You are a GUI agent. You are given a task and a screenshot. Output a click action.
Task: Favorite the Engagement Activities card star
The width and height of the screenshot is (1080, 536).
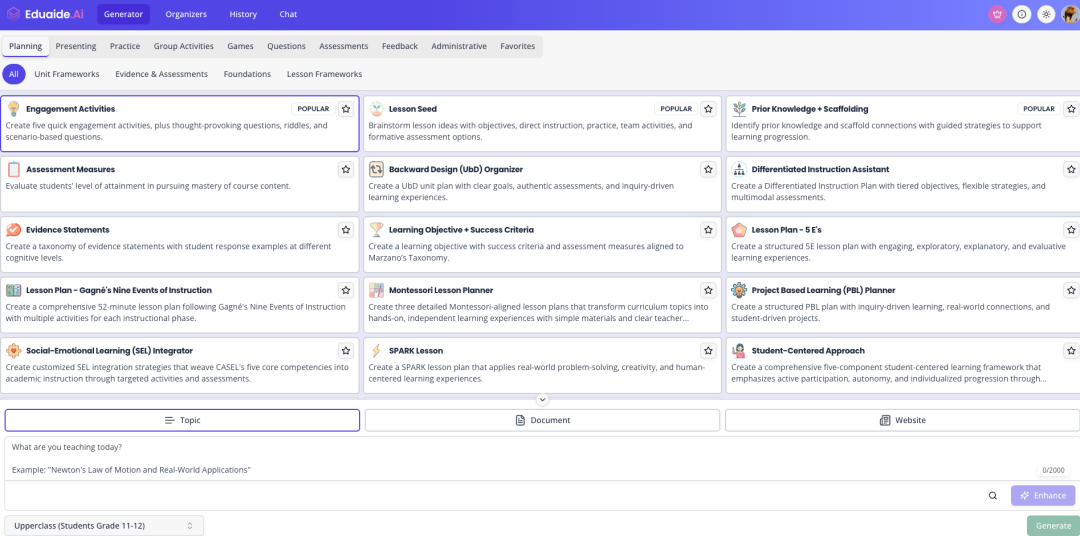tap(346, 109)
